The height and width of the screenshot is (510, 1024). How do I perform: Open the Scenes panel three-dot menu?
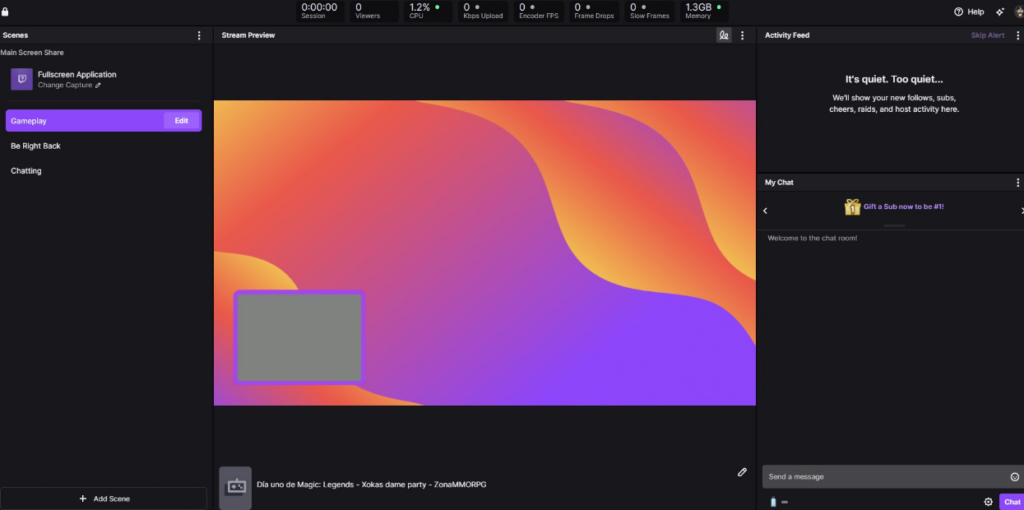199,35
